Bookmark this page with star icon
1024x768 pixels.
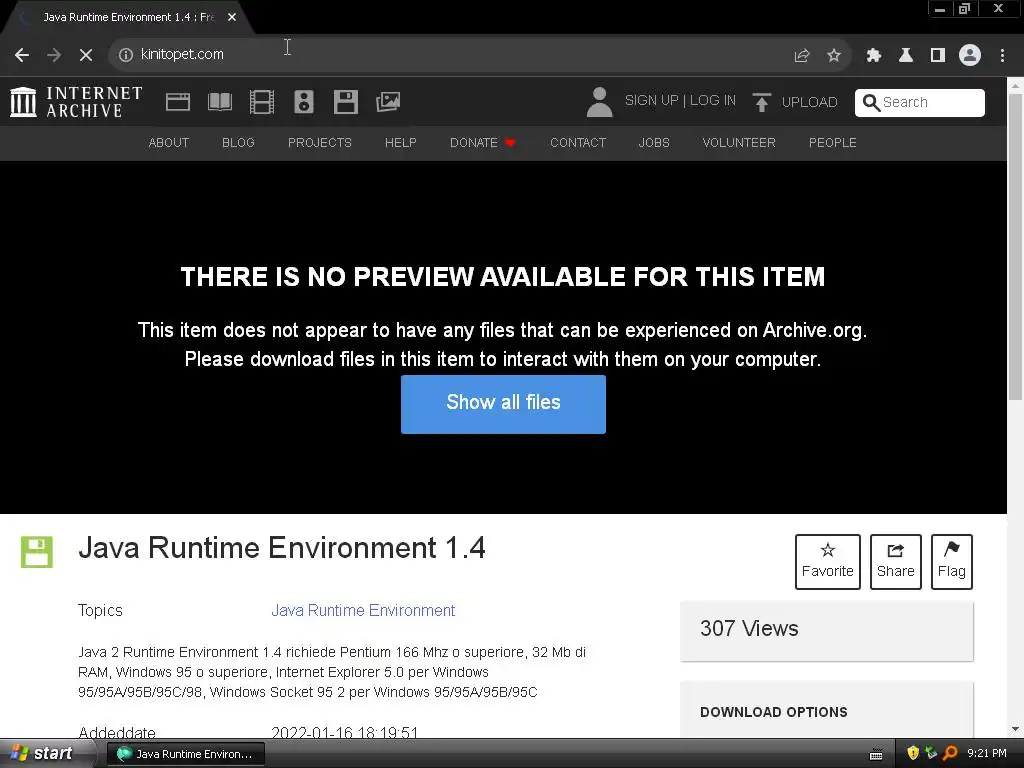pos(833,56)
